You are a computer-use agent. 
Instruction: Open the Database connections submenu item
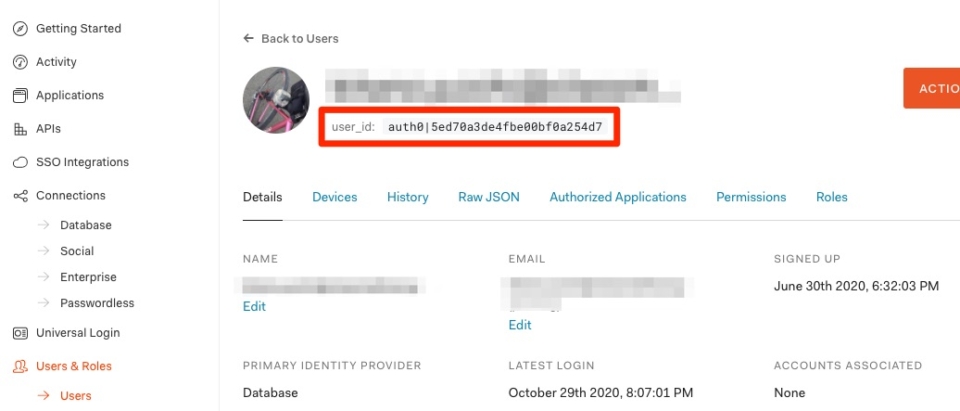coord(85,225)
